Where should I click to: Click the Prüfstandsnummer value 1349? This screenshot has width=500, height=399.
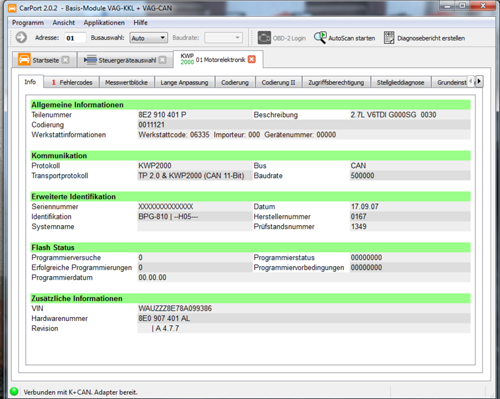click(x=358, y=227)
